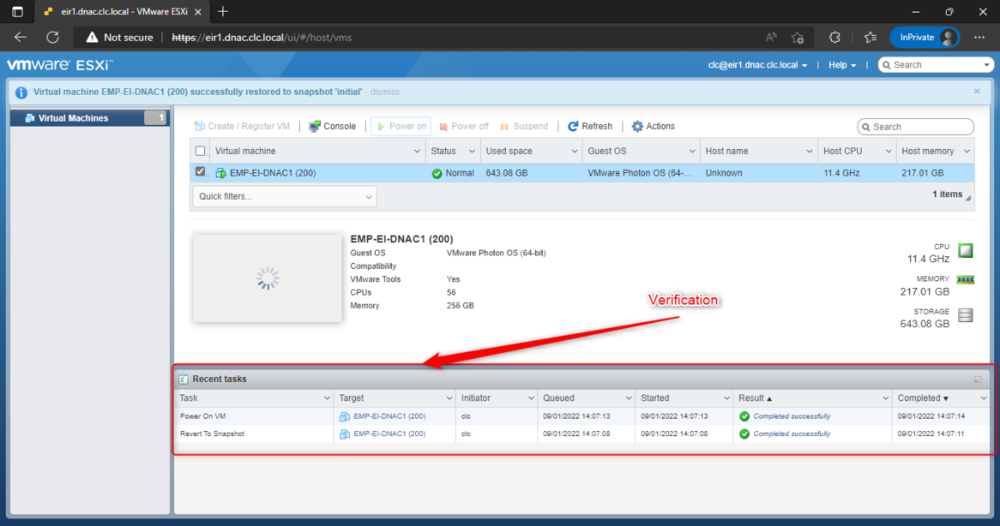Minimize the Recent tasks panel
The width and height of the screenshot is (1000, 526).
(978, 379)
